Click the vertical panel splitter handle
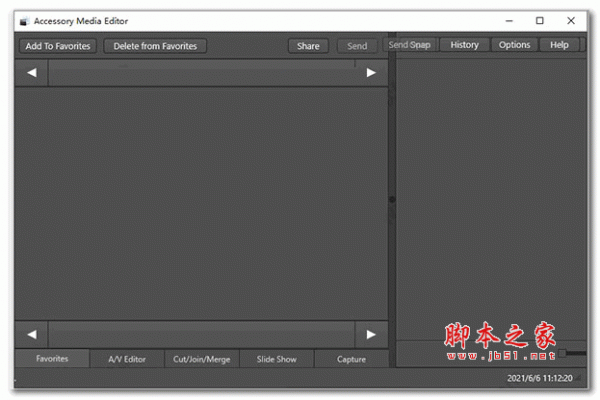This screenshot has width=600, height=400. pyautogui.click(x=392, y=199)
